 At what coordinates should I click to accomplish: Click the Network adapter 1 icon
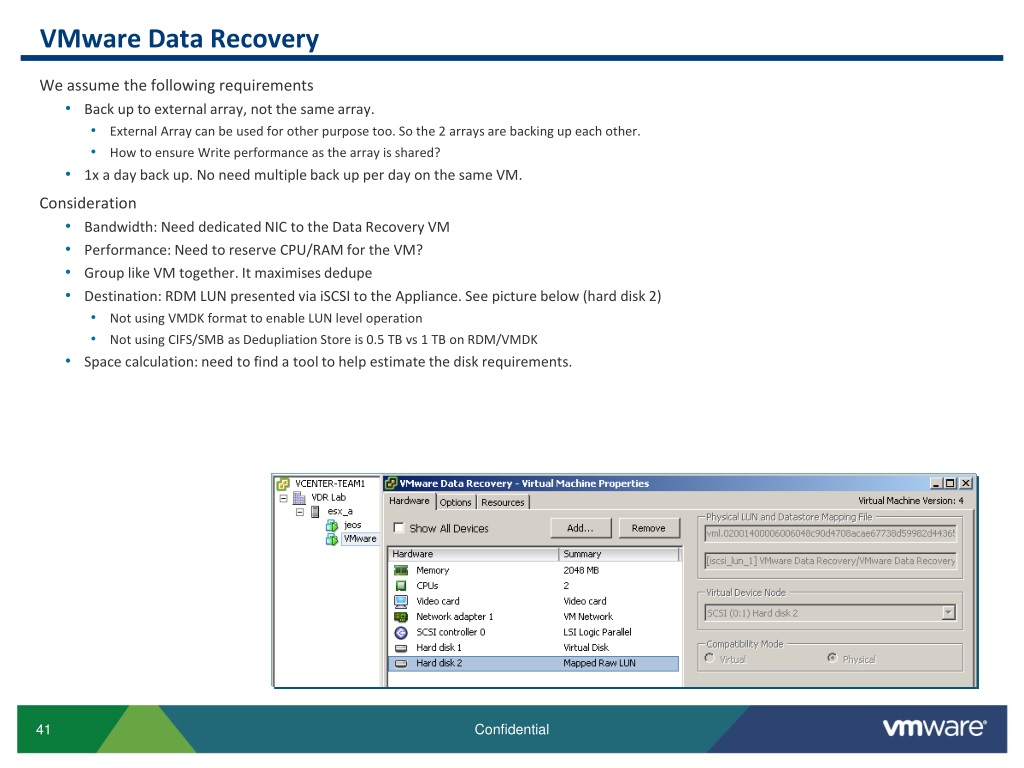[401, 616]
